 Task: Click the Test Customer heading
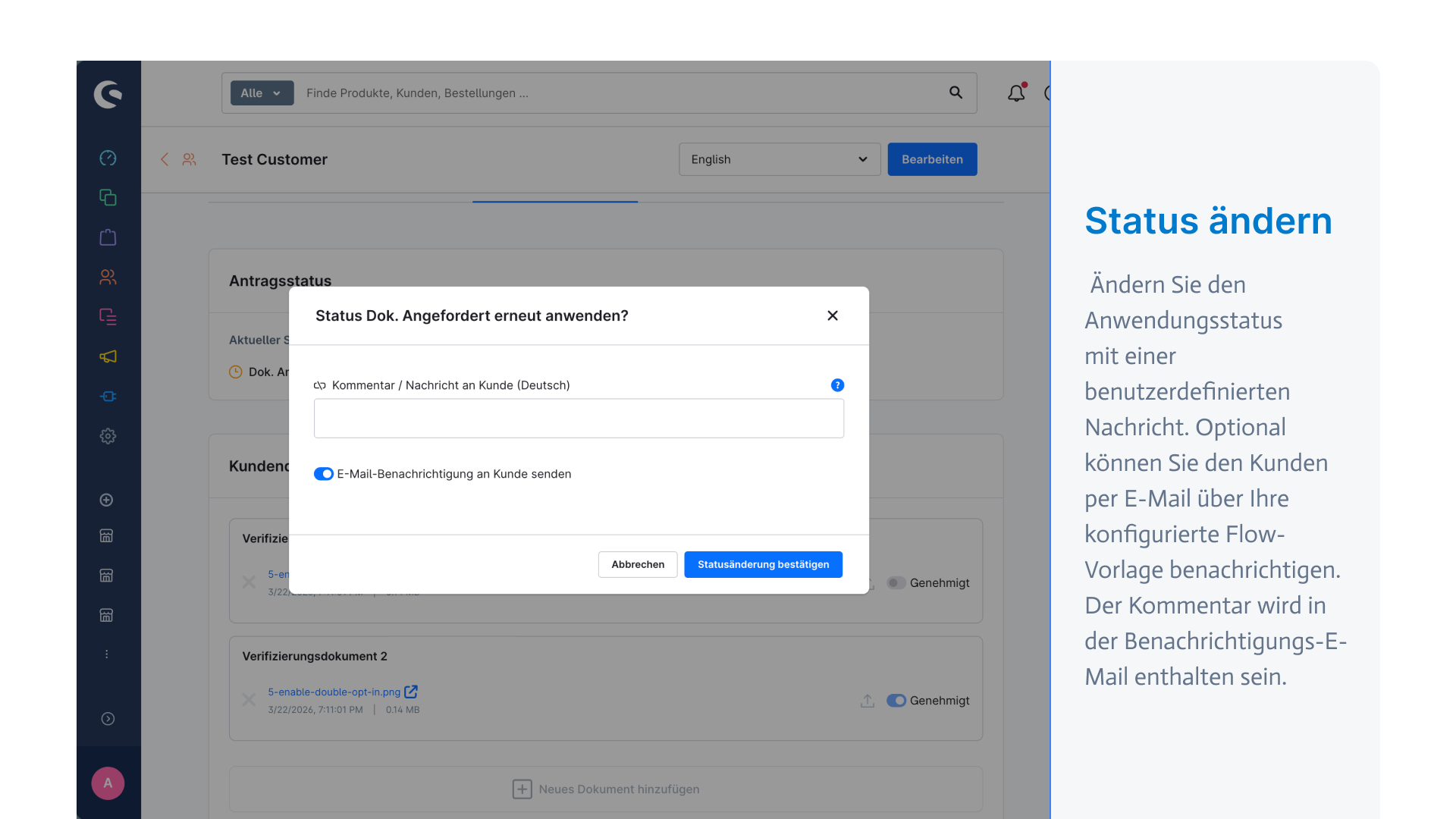(x=275, y=159)
